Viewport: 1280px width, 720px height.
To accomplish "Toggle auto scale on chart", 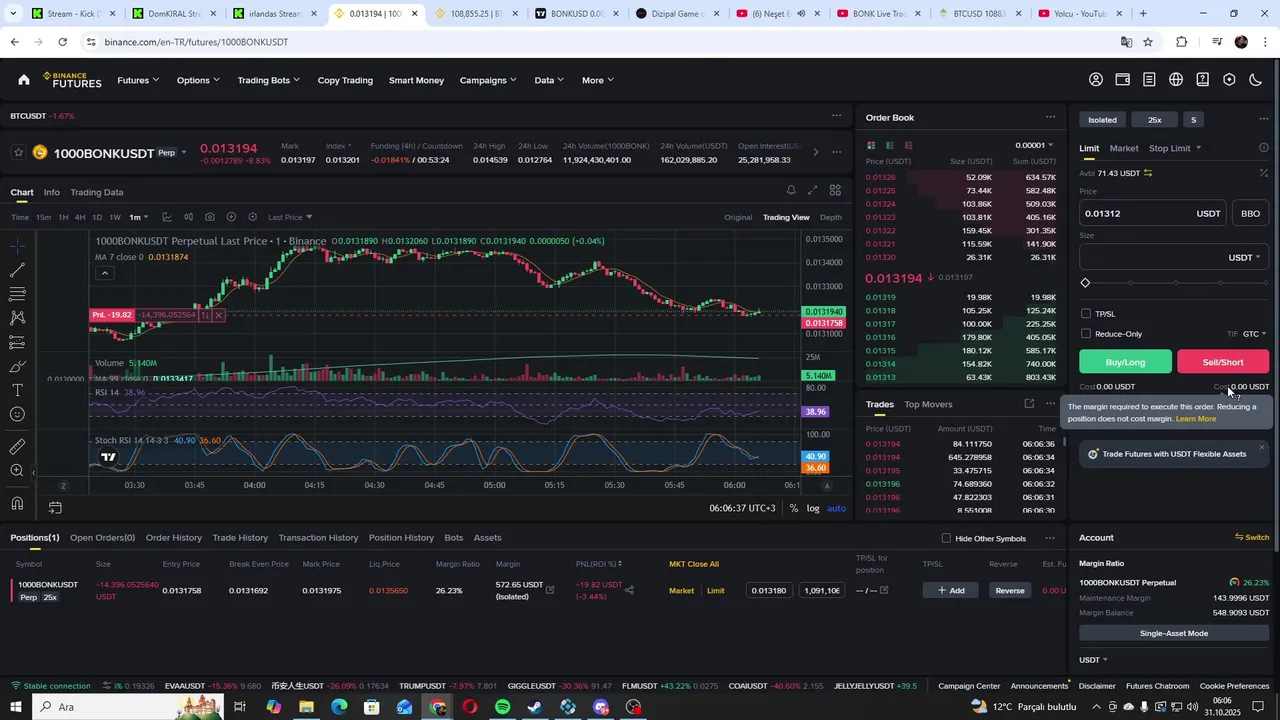I will 836,508.
